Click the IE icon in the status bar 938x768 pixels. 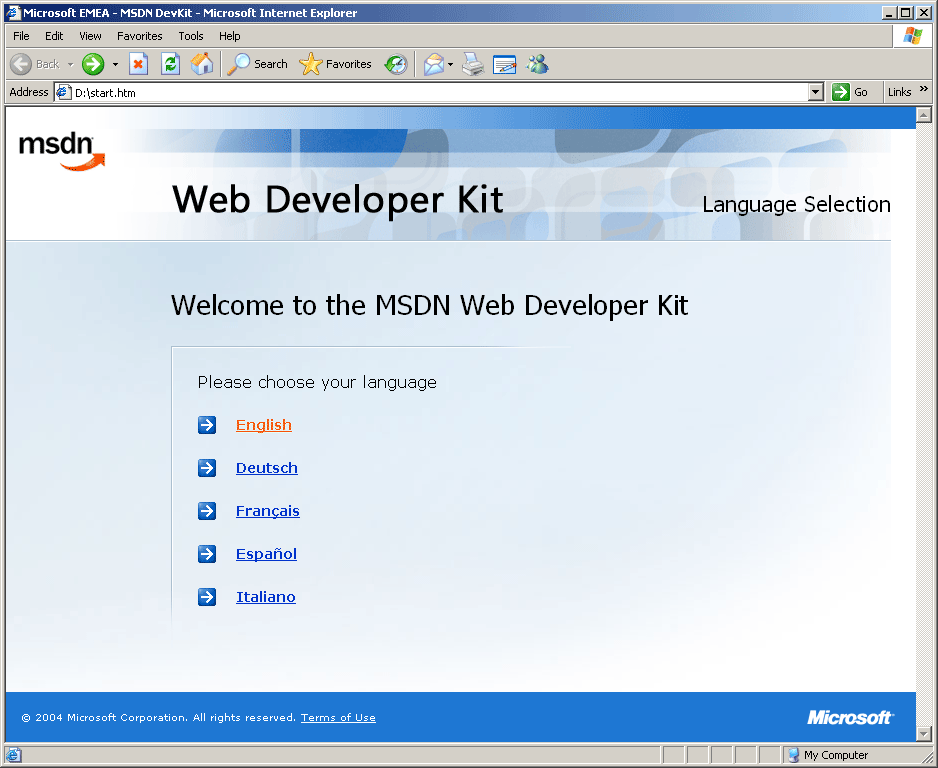[x=14, y=755]
